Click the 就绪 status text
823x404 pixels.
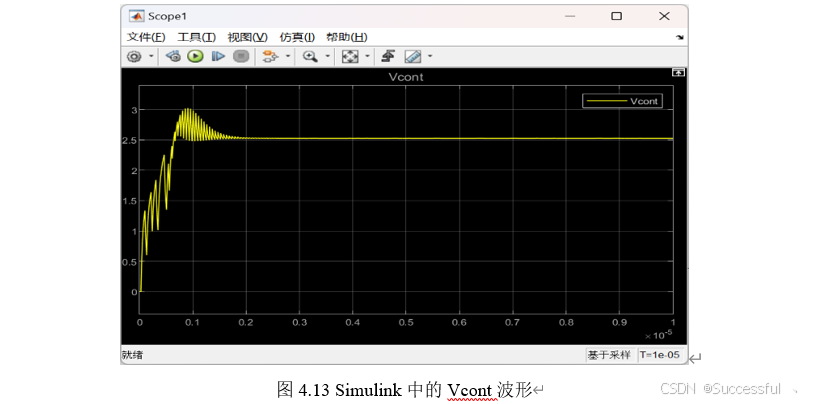coord(132,355)
